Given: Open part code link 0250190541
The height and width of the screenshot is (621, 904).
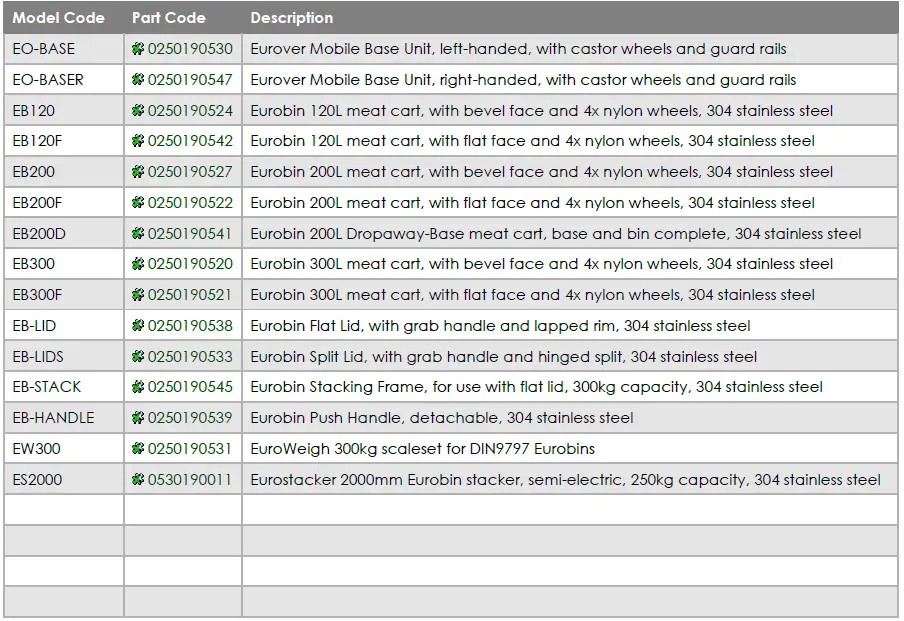Looking at the screenshot, I should (x=190, y=234).
